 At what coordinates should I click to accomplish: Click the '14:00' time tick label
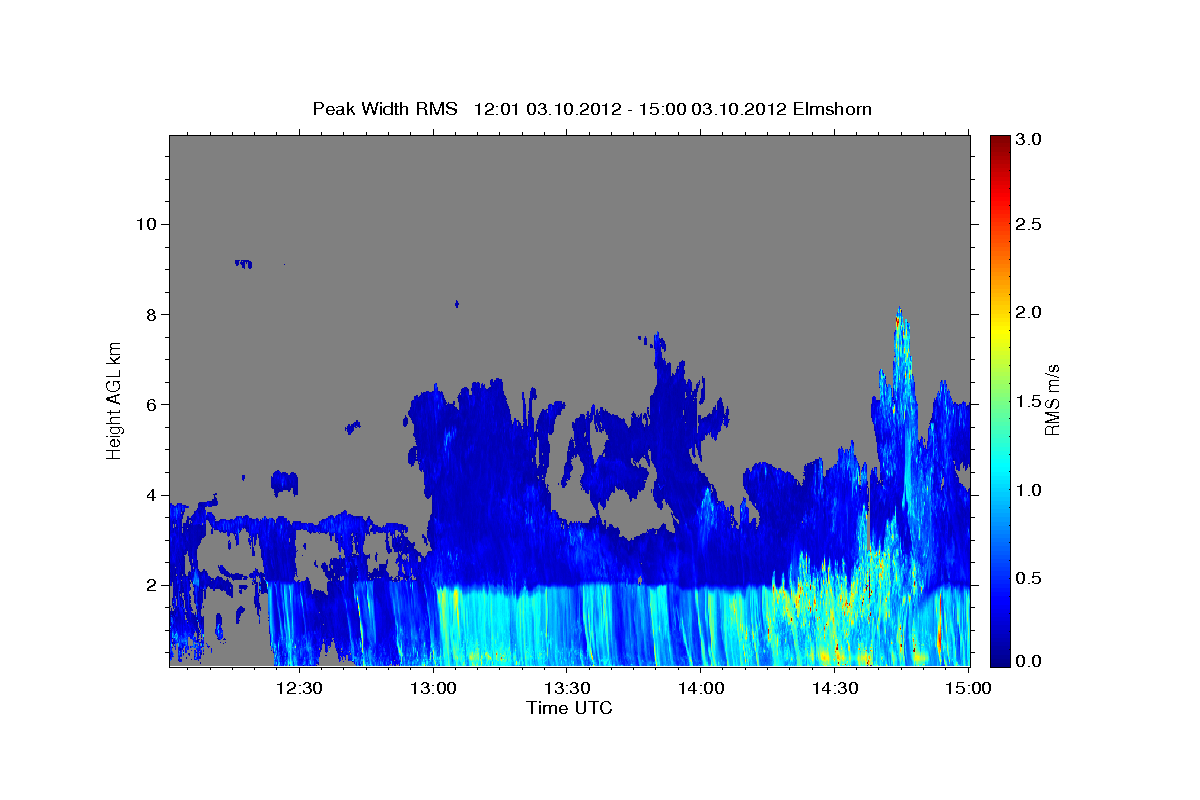(701, 689)
